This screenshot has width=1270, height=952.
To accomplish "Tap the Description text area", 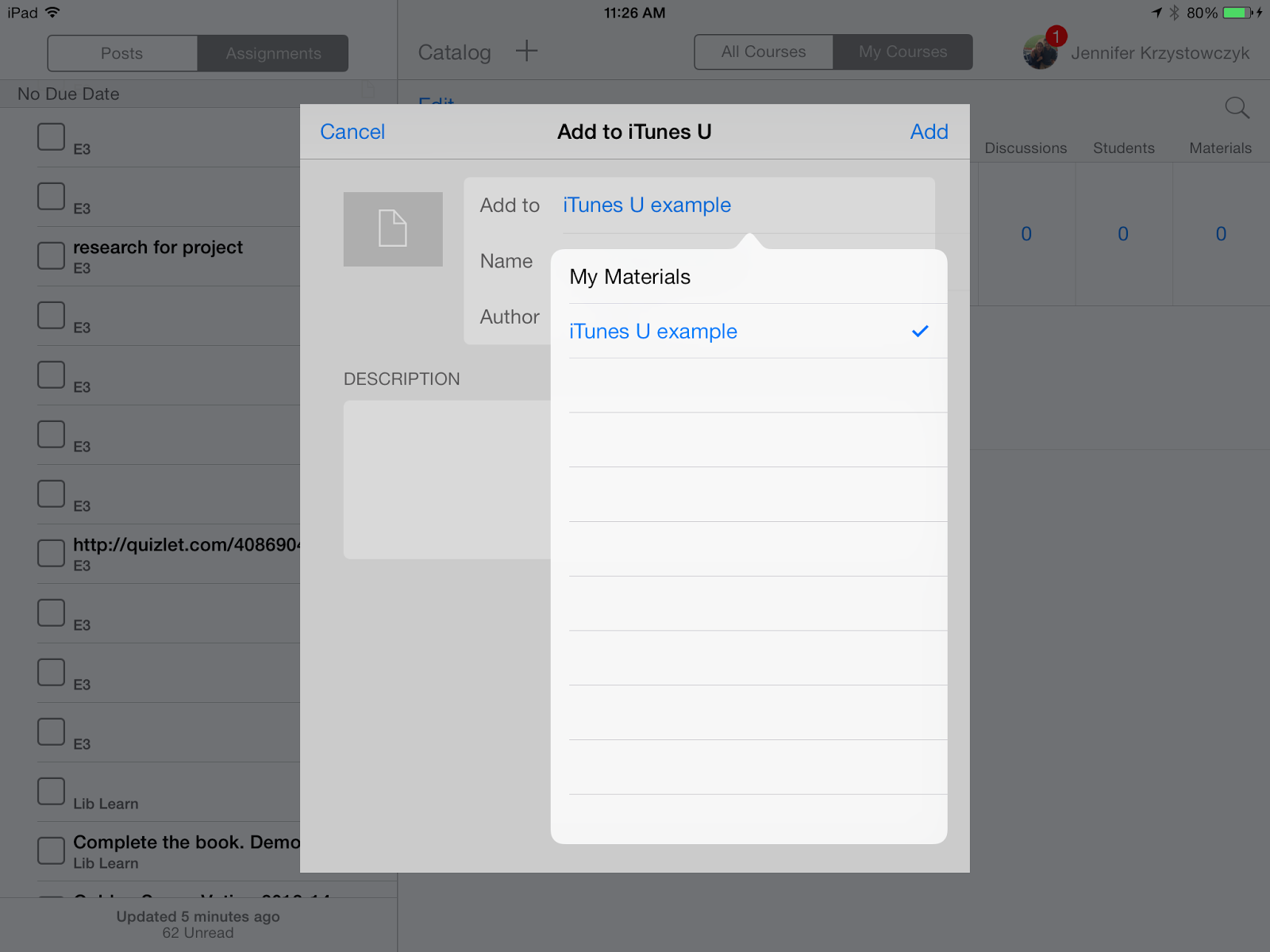I will [x=447, y=480].
